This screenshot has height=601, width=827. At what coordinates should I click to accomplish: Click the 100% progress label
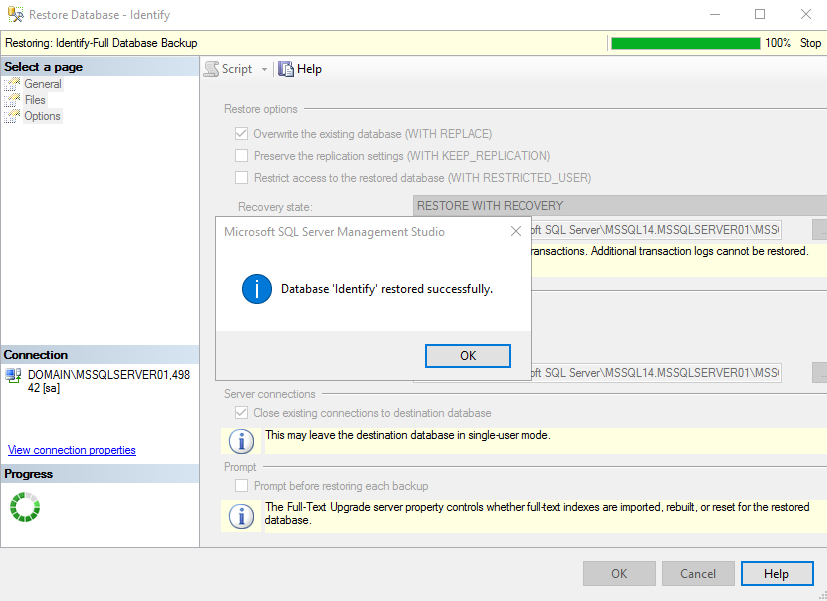click(x=778, y=43)
